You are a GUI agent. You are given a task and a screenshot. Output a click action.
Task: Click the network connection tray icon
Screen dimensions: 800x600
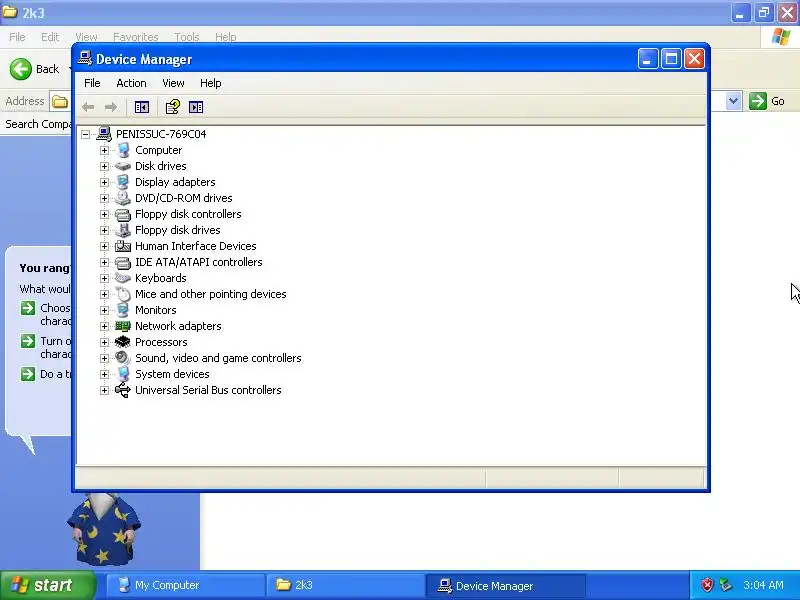pos(726,585)
